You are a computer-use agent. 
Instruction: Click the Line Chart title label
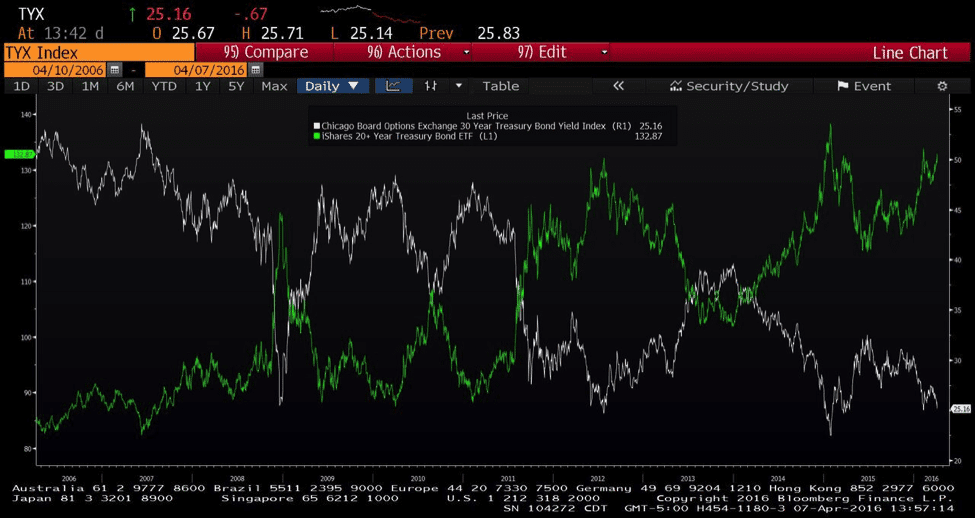tap(910, 53)
